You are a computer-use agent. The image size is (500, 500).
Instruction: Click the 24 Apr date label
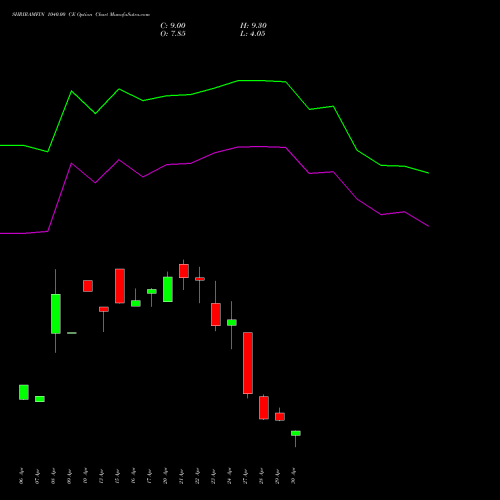point(229,476)
